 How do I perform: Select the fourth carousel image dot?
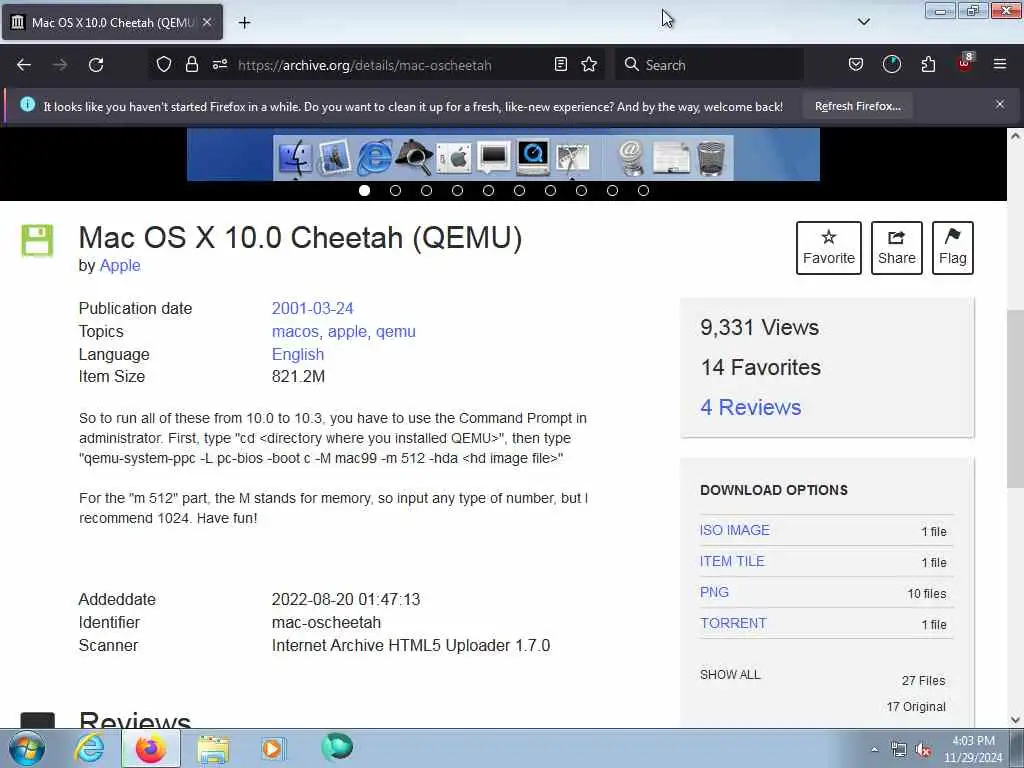[457, 191]
